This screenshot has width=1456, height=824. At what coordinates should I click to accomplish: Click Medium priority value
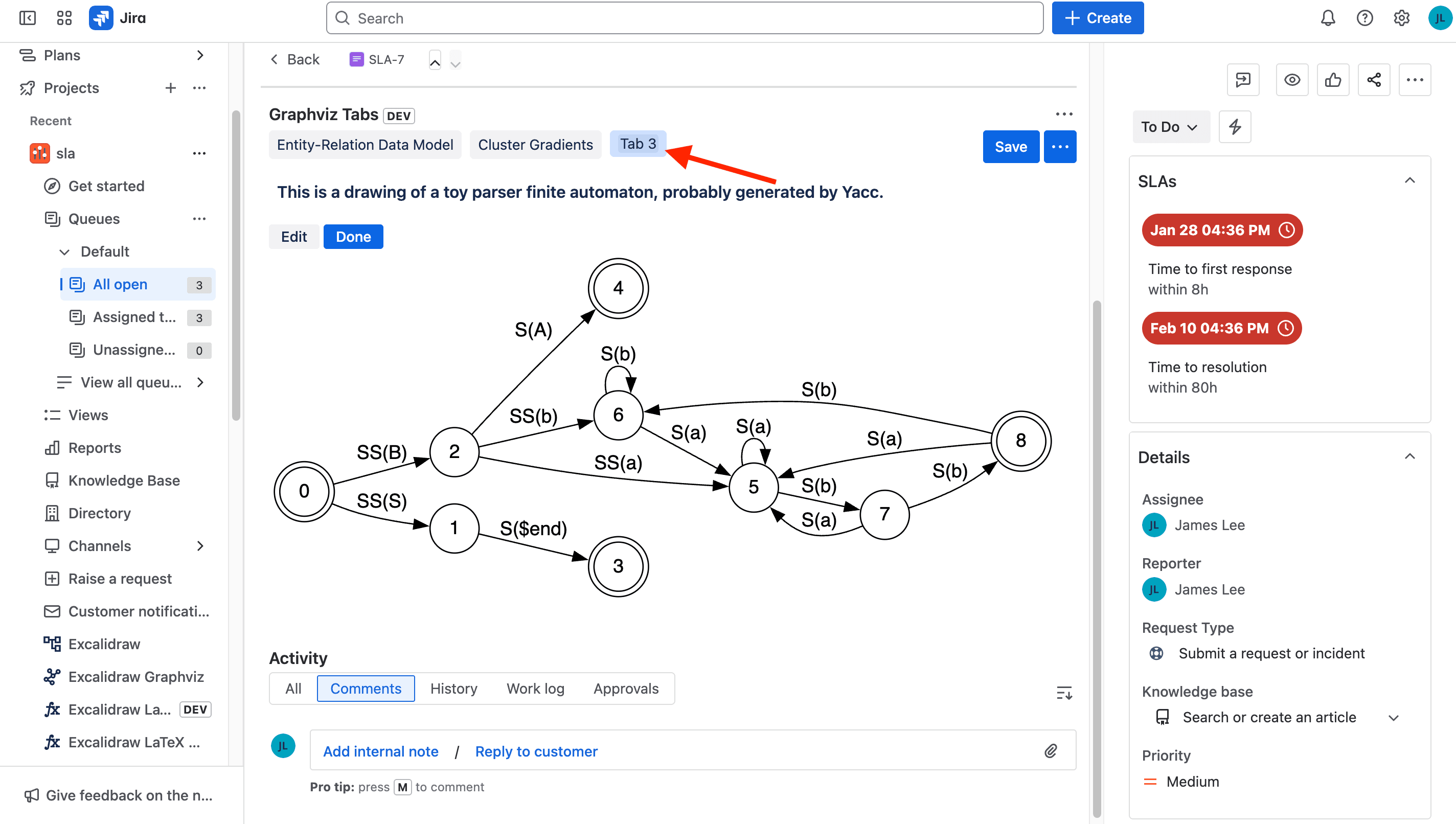tap(1192, 782)
